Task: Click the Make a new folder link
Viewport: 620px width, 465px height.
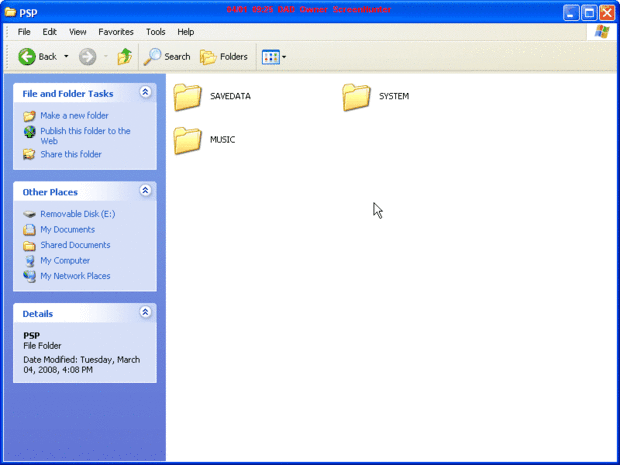Action: (x=74, y=115)
